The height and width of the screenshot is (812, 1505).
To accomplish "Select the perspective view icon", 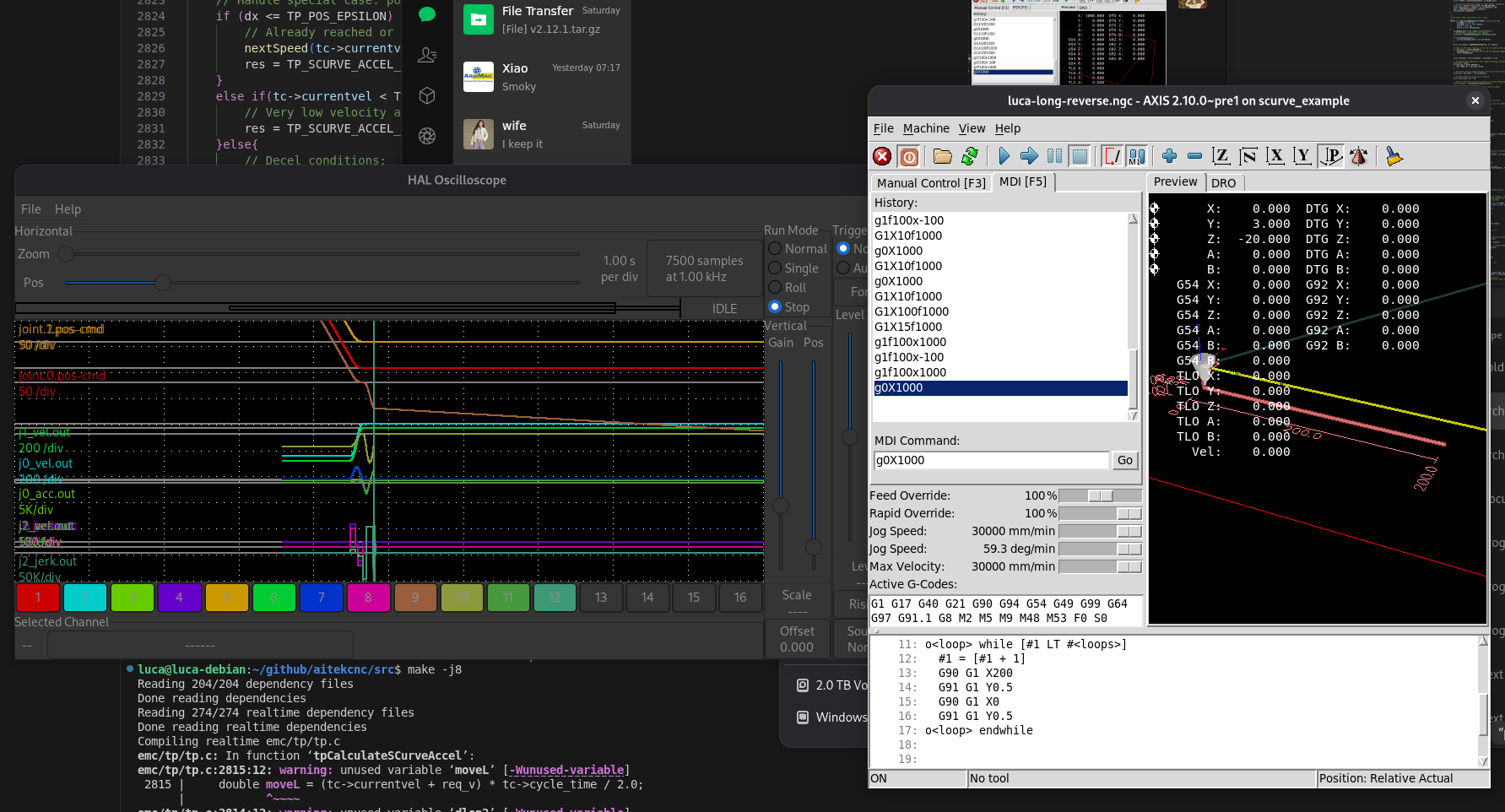I will 1331,156.
